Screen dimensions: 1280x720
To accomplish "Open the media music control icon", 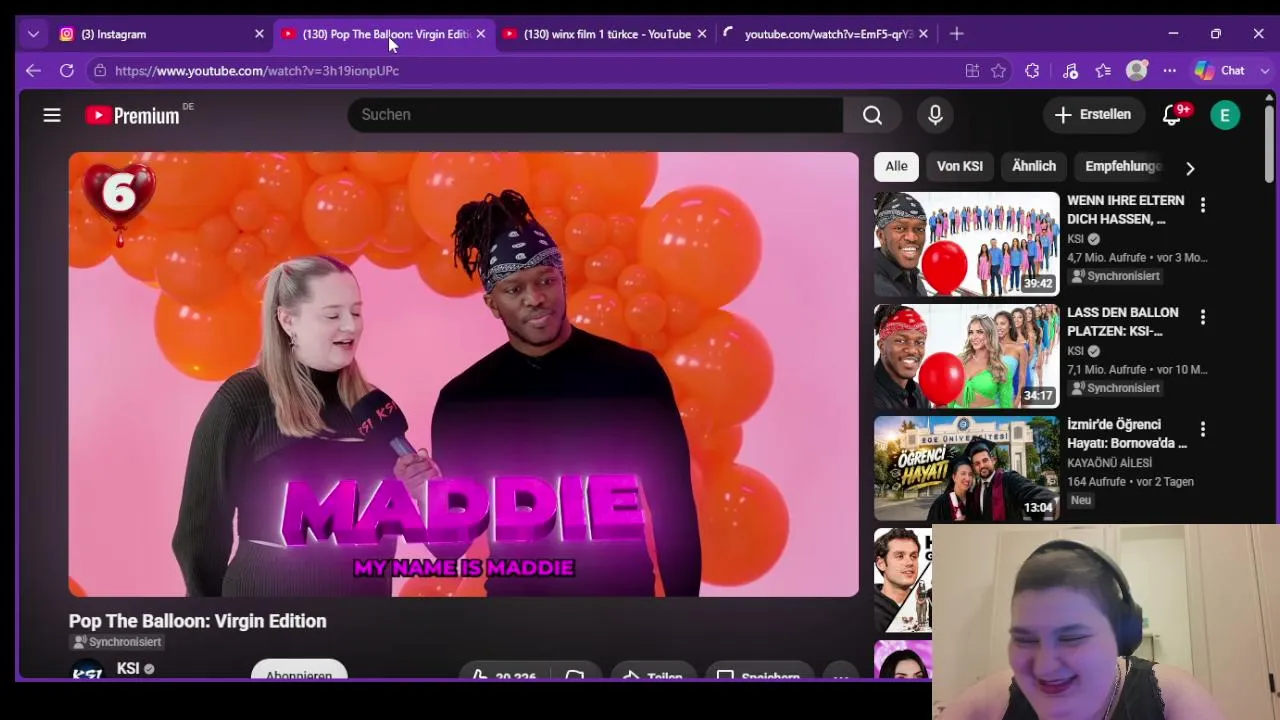I will point(1070,71).
